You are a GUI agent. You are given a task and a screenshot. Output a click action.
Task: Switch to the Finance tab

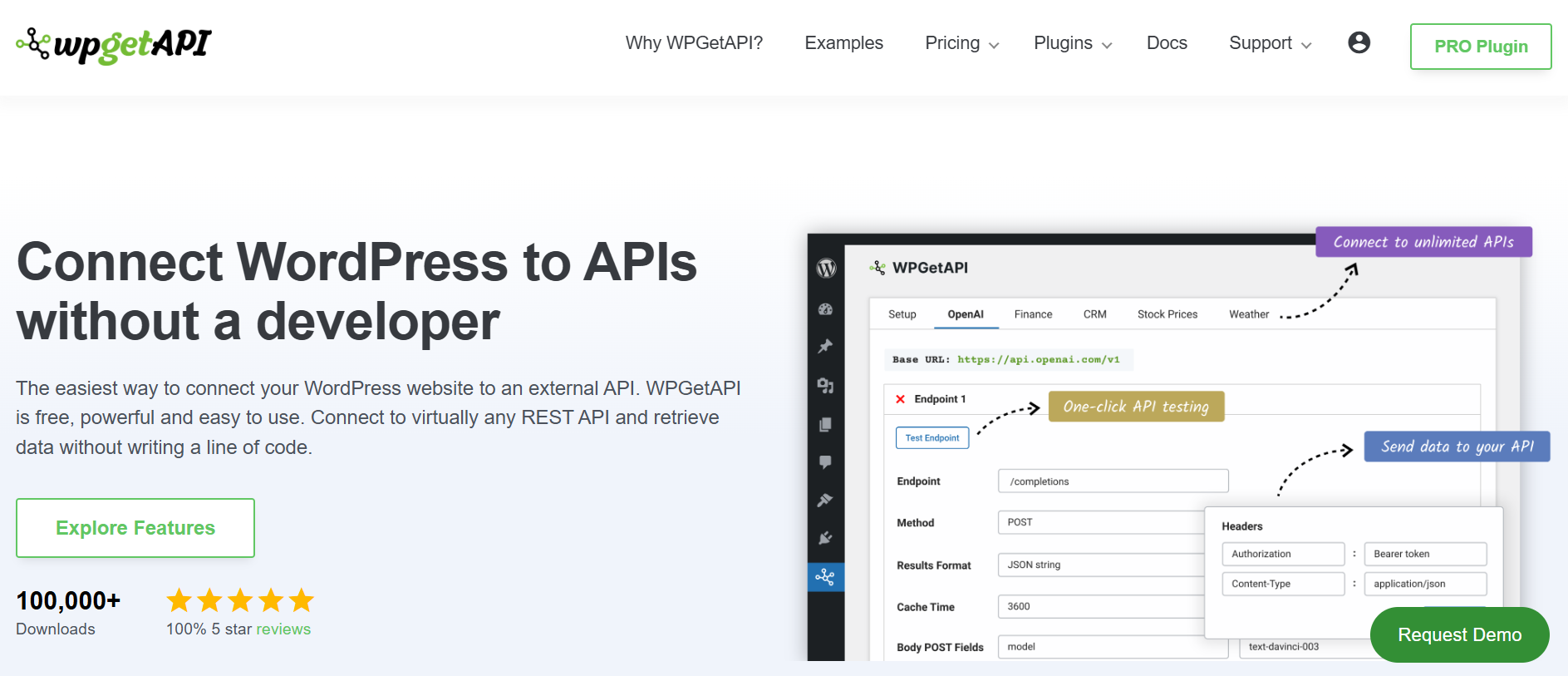1033,314
